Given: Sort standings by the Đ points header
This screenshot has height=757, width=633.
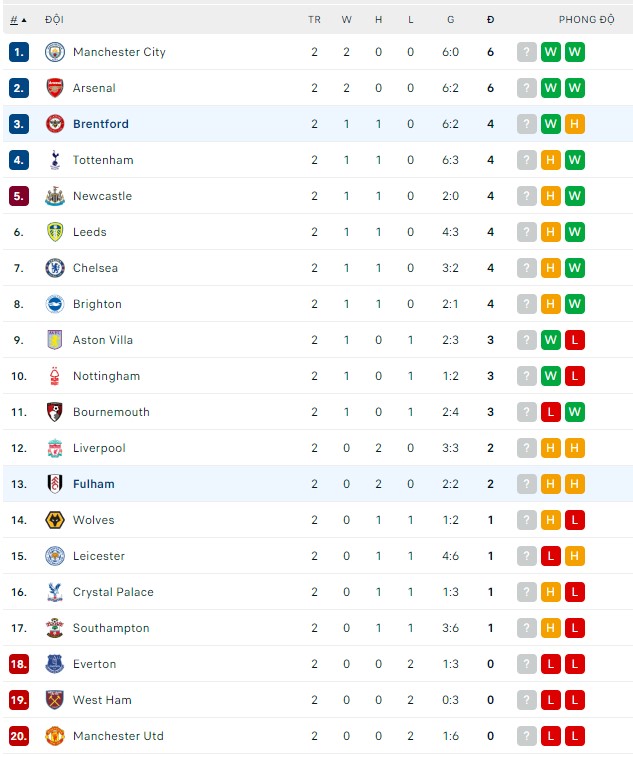Looking at the screenshot, I should [x=490, y=20].
